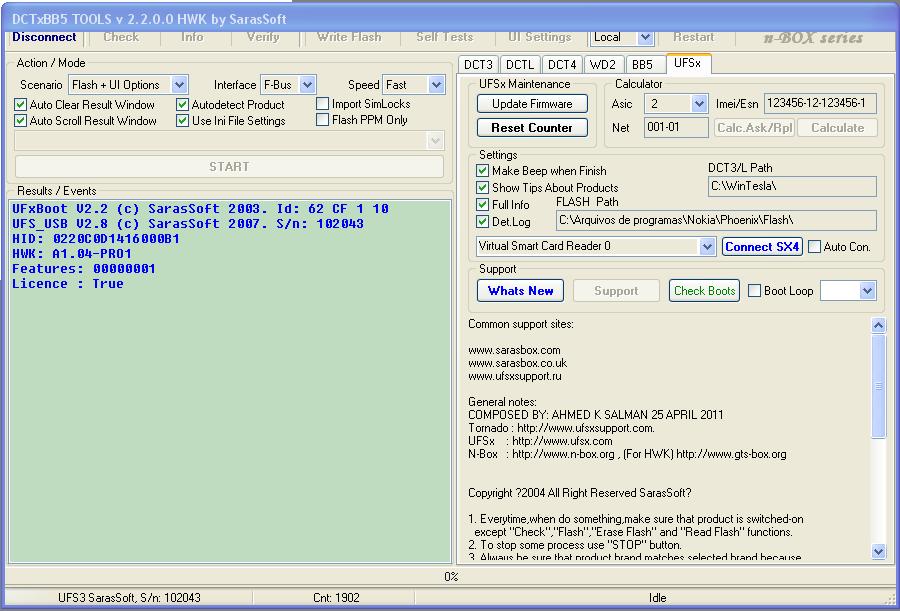Click the Verify toolbar button
Screen dimensions: 900x611
(x=263, y=37)
